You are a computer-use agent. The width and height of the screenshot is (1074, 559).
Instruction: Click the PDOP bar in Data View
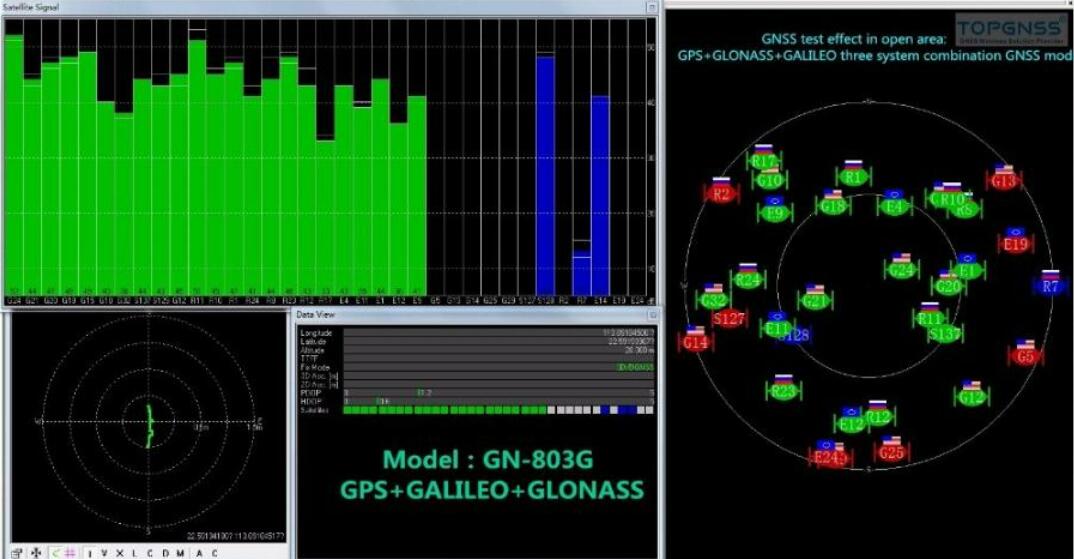499,393
